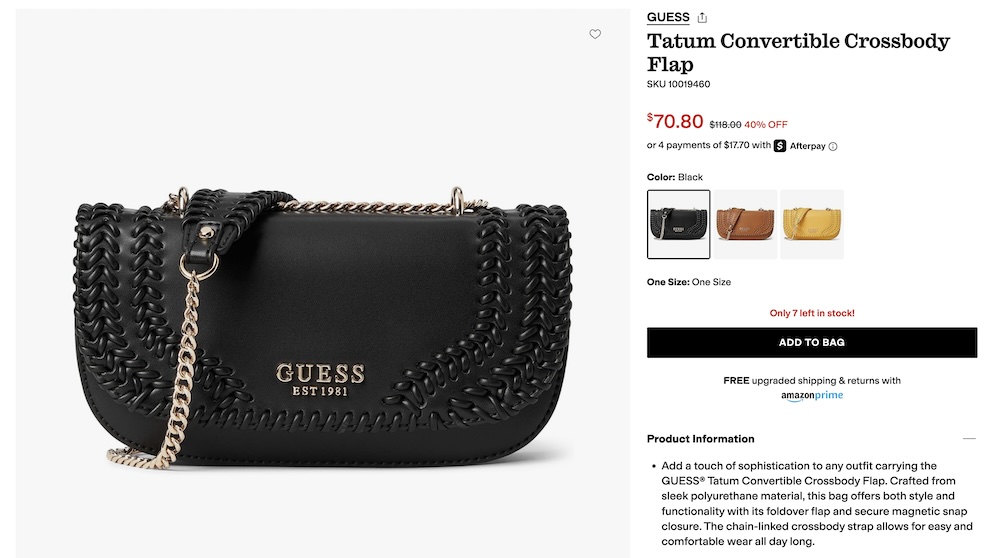
Task: Open the GUESS brand link
Action: [x=668, y=17]
